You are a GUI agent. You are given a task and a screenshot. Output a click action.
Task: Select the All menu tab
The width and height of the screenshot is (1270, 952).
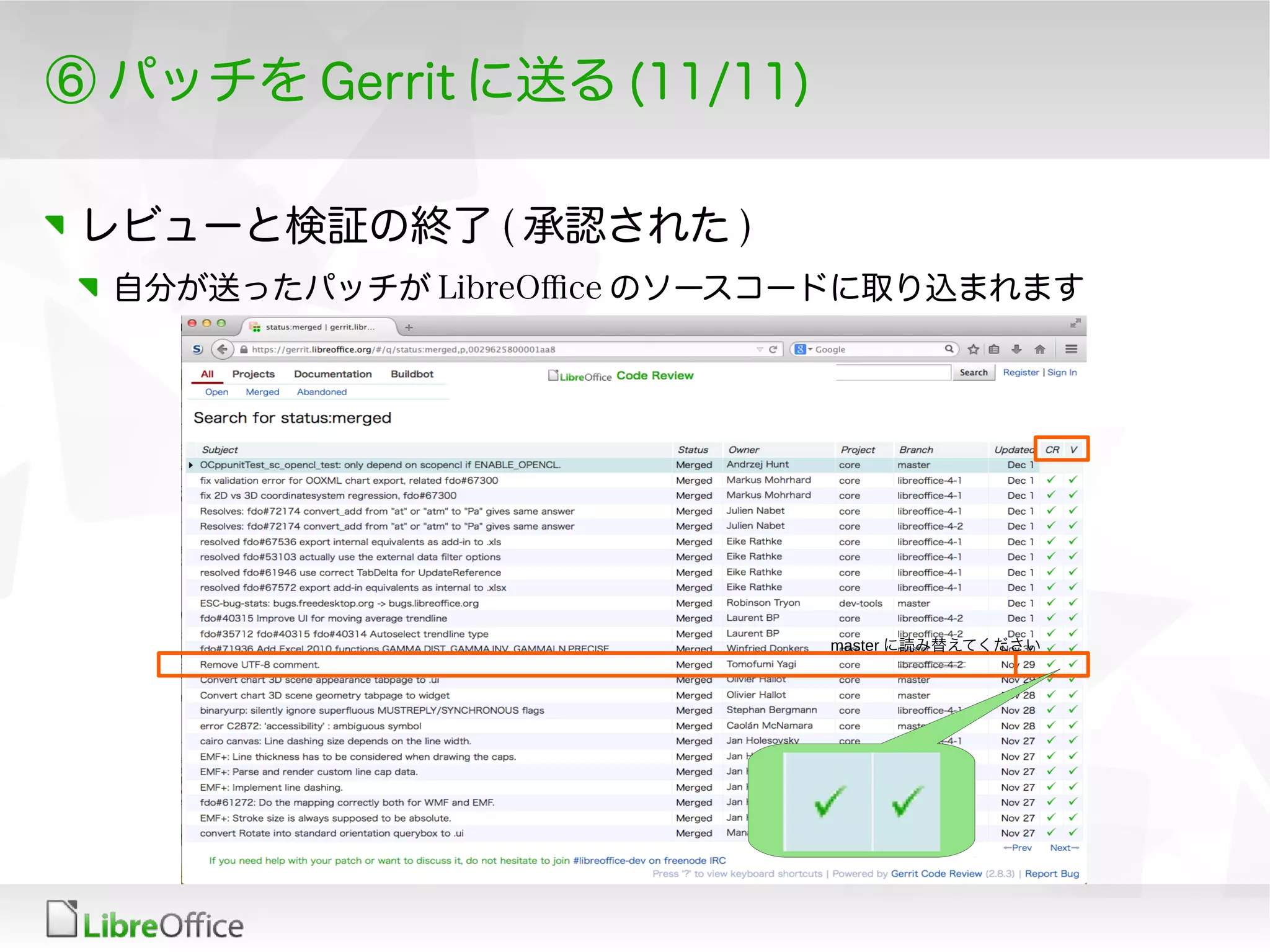(x=207, y=374)
